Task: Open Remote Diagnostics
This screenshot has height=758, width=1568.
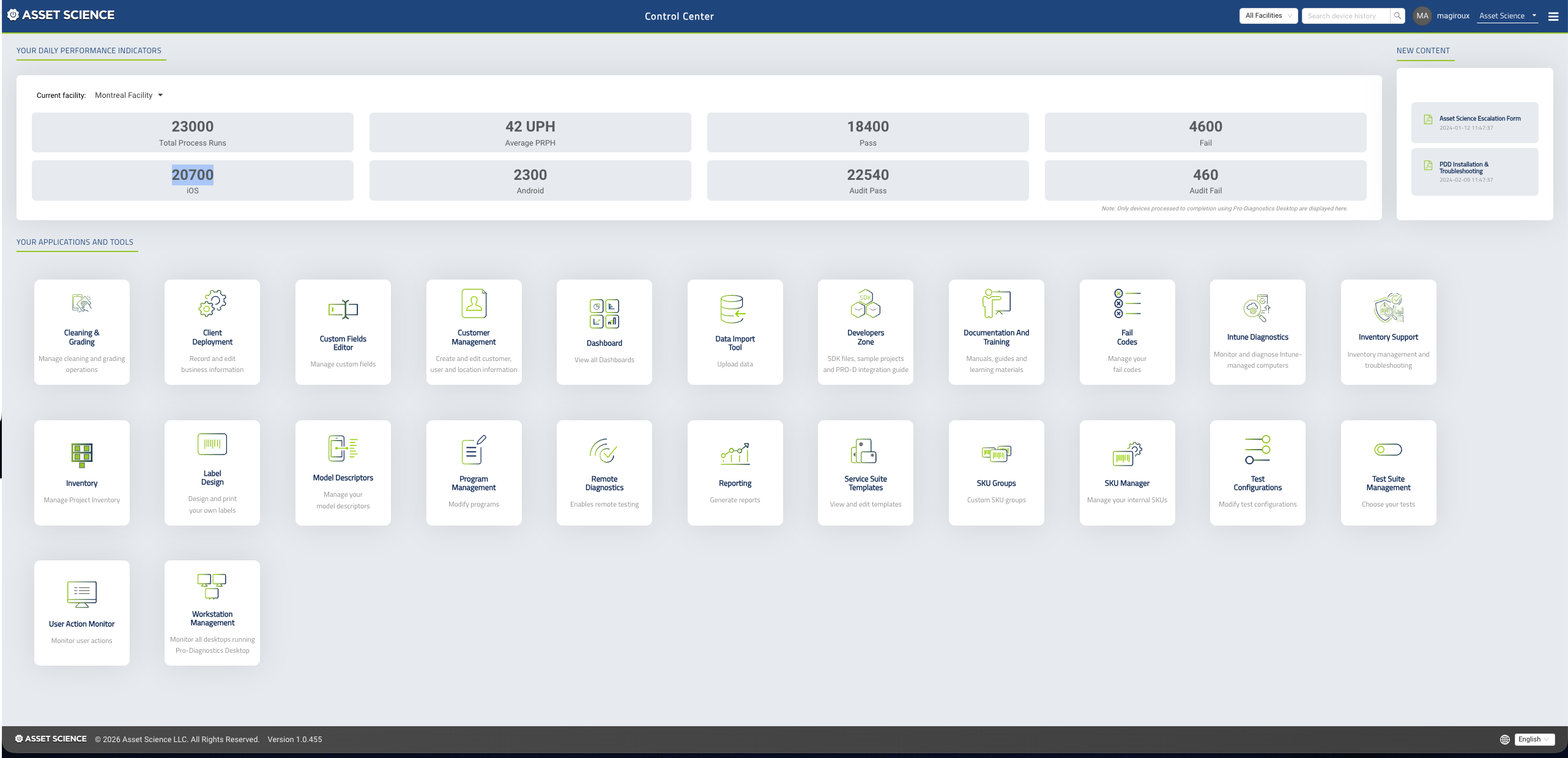Action: point(604,472)
